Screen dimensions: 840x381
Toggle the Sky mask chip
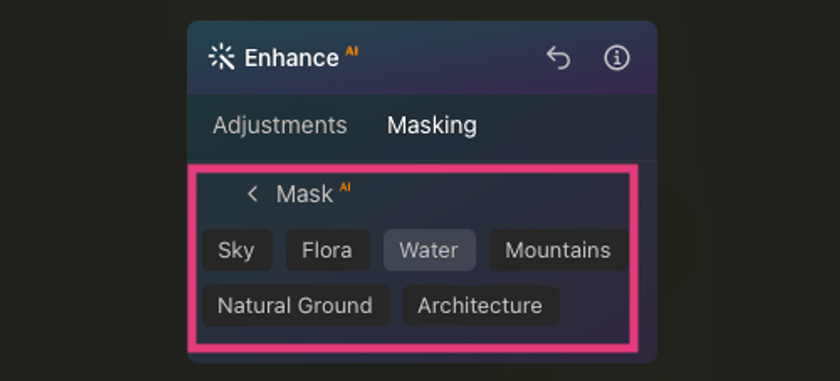click(x=237, y=250)
